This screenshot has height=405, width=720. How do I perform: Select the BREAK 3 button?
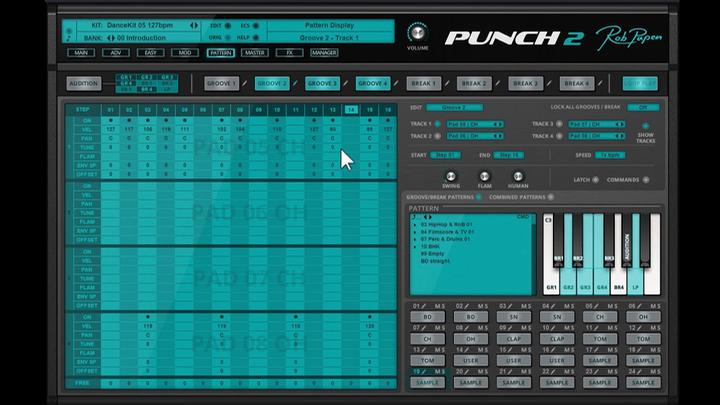click(526, 84)
